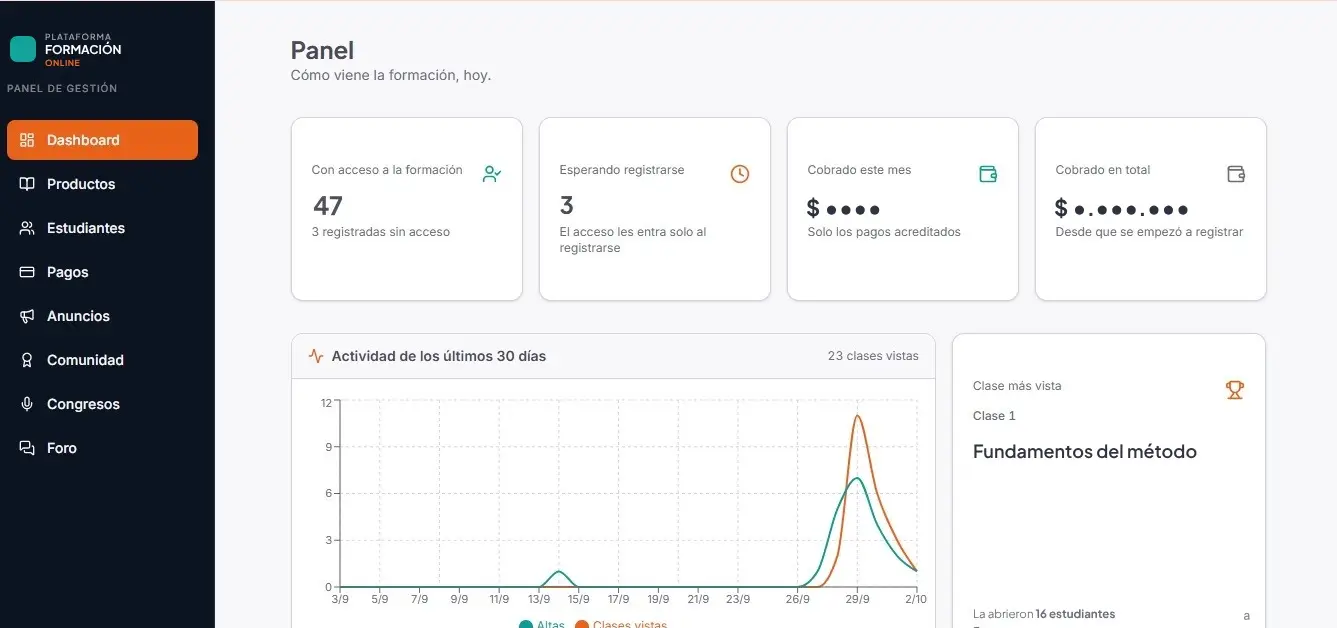Click the '12' value on chart y-axis
The width and height of the screenshot is (1337, 628).
[x=326, y=403]
